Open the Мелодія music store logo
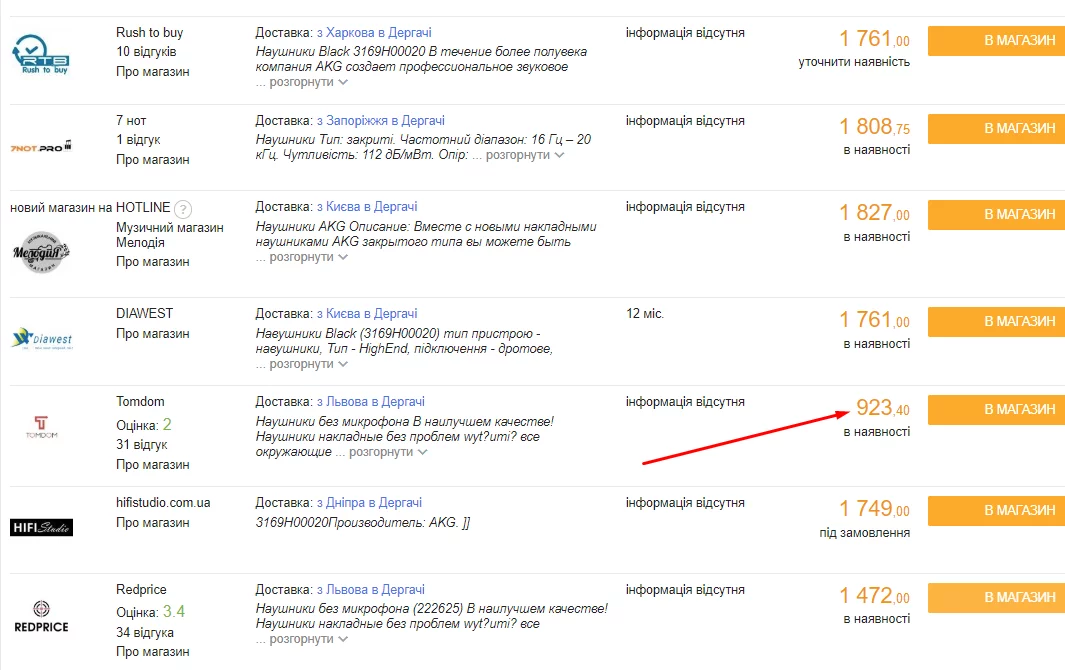Screen dimensions: 1065x670 (x=41, y=252)
